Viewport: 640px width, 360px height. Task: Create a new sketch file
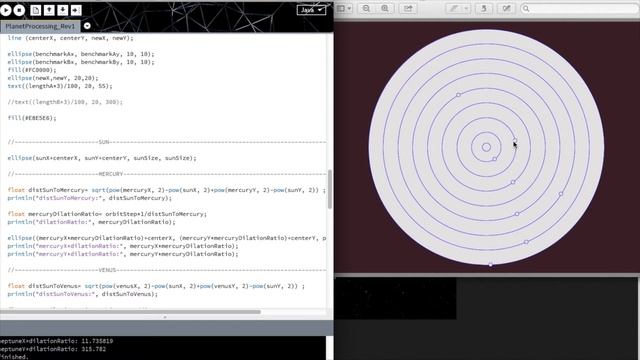tap(36, 10)
